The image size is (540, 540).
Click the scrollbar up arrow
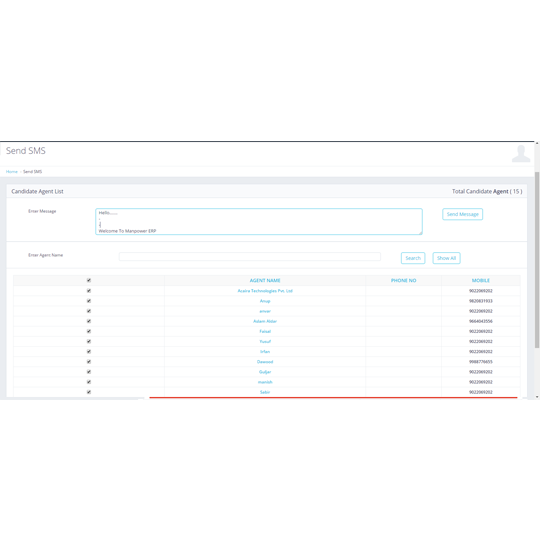537,143
